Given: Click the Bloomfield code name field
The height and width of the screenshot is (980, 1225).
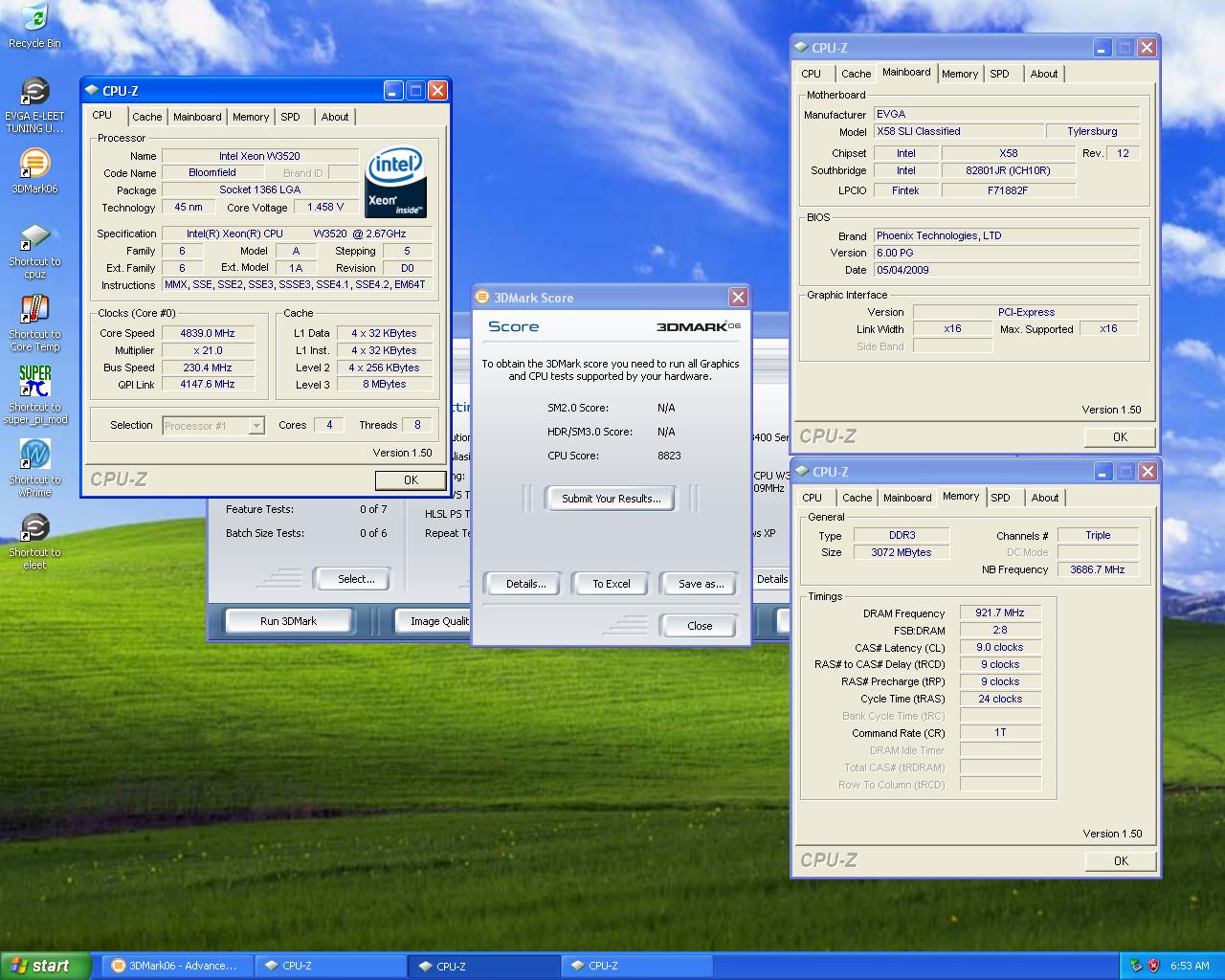Looking at the screenshot, I should click(212, 173).
